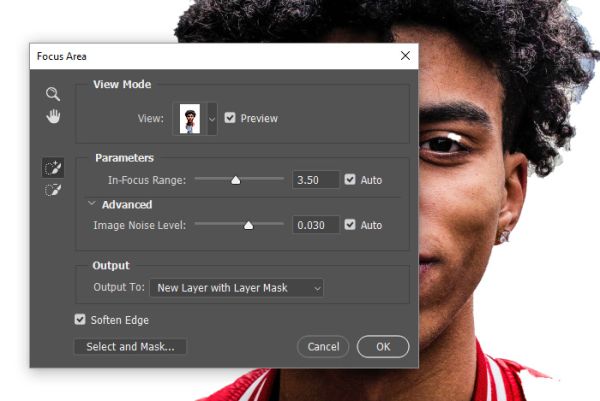Cancel the Focus Area dialog

pos(323,347)
